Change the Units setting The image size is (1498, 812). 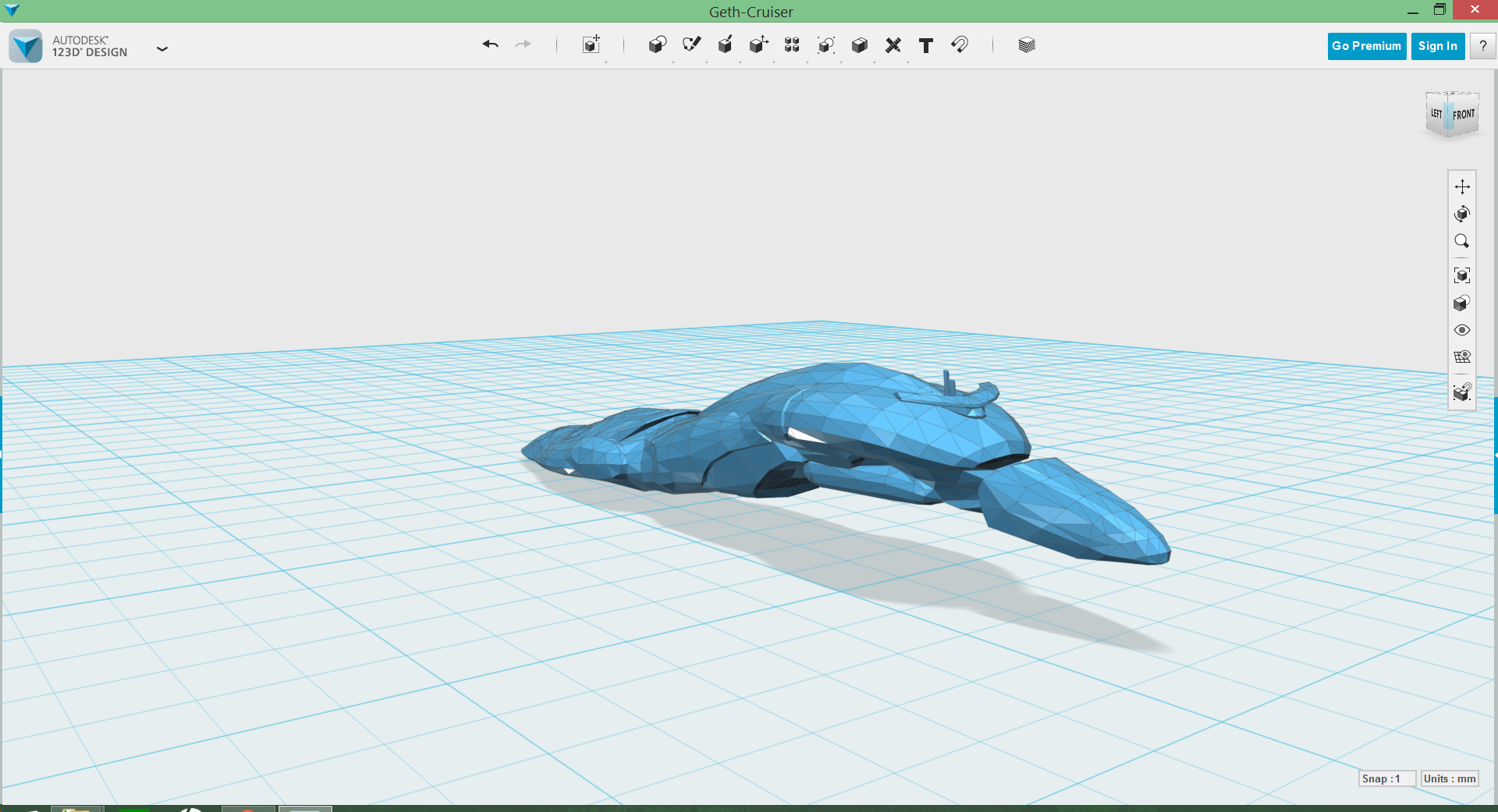pos(1450,778)
